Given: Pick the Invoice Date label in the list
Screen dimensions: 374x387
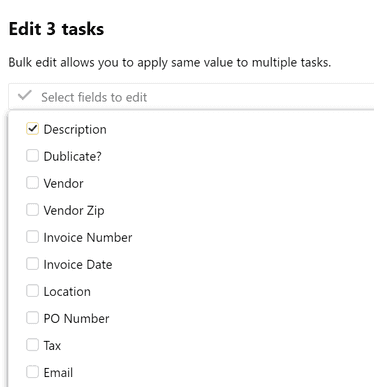Looking at the screenshot, I should pos(78,264).
